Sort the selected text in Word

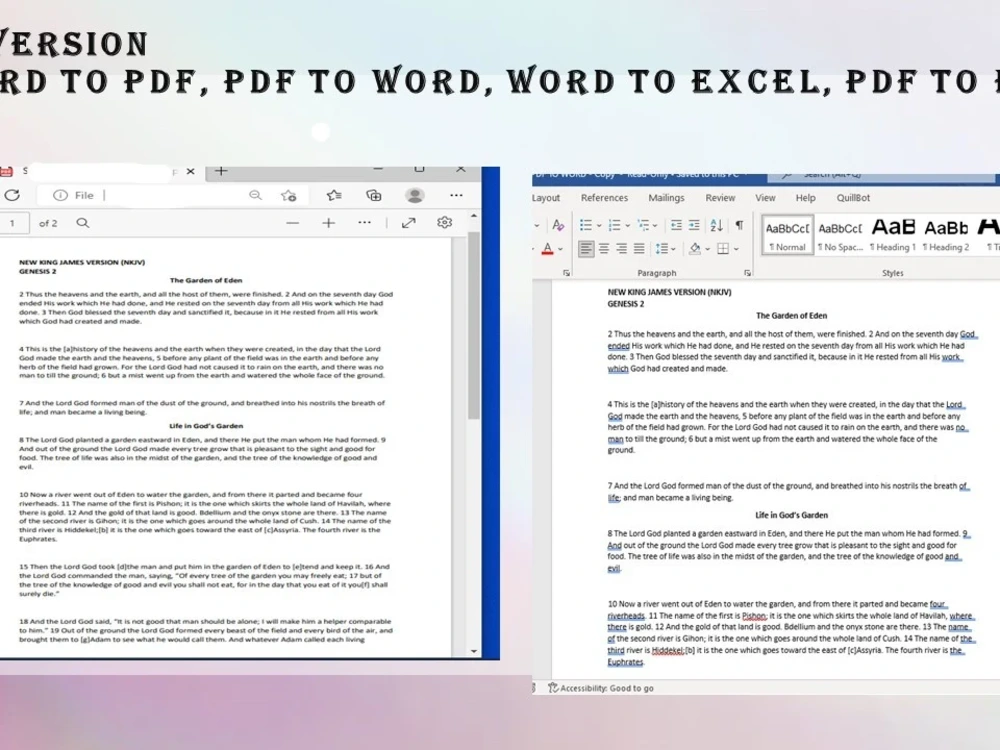point(716,225)
